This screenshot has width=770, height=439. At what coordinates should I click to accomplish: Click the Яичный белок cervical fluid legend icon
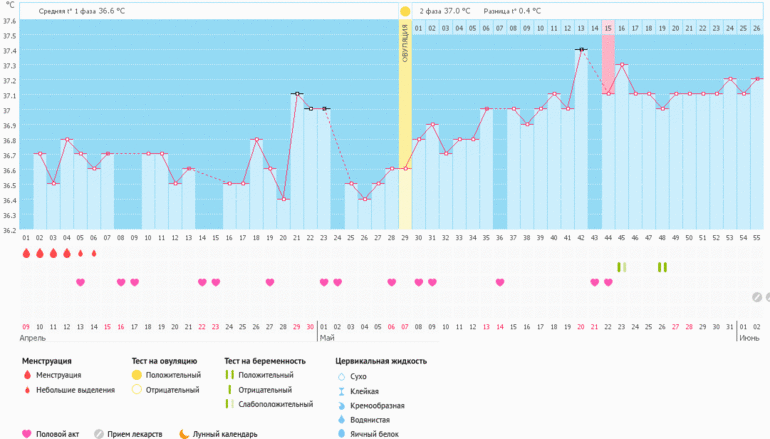click(343, 434)
